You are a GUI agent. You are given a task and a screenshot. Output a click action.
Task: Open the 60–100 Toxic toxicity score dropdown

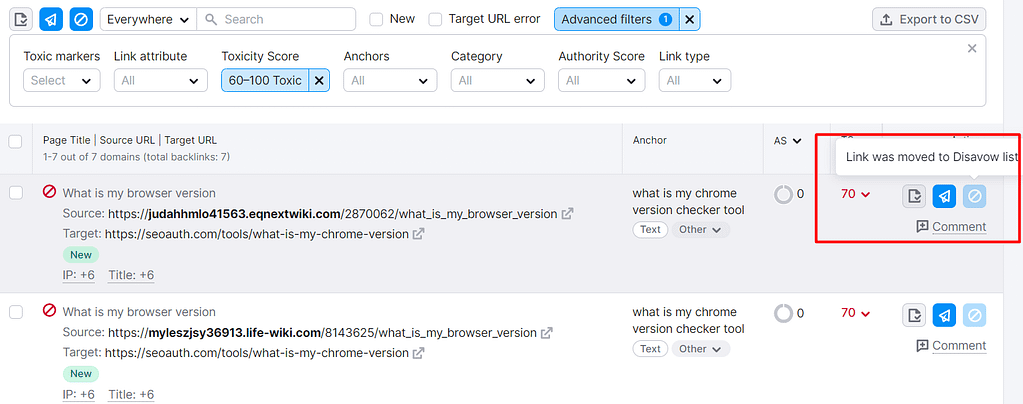(x=265, y=80)
